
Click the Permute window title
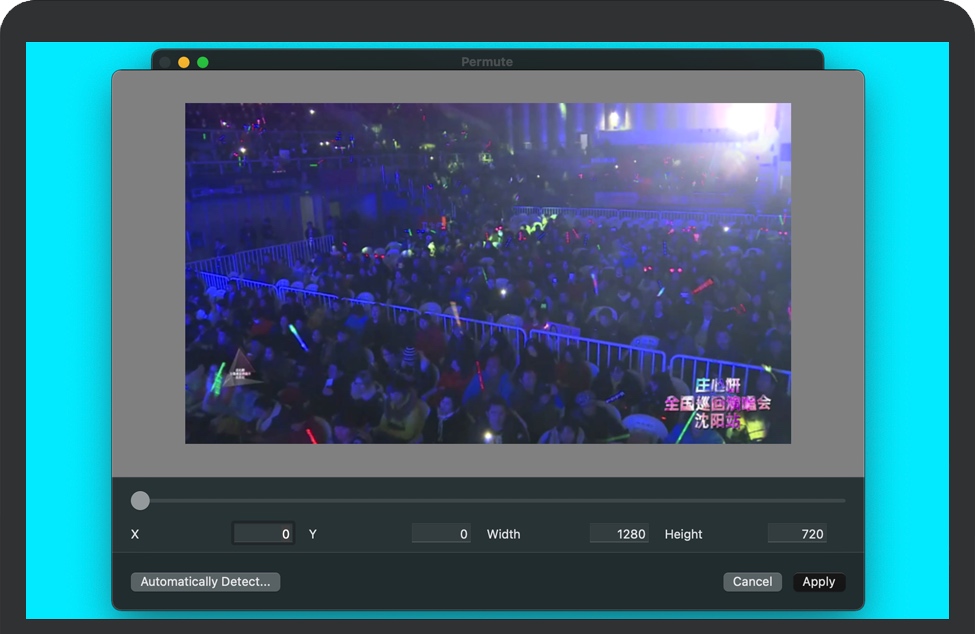(x=487, y=62)
